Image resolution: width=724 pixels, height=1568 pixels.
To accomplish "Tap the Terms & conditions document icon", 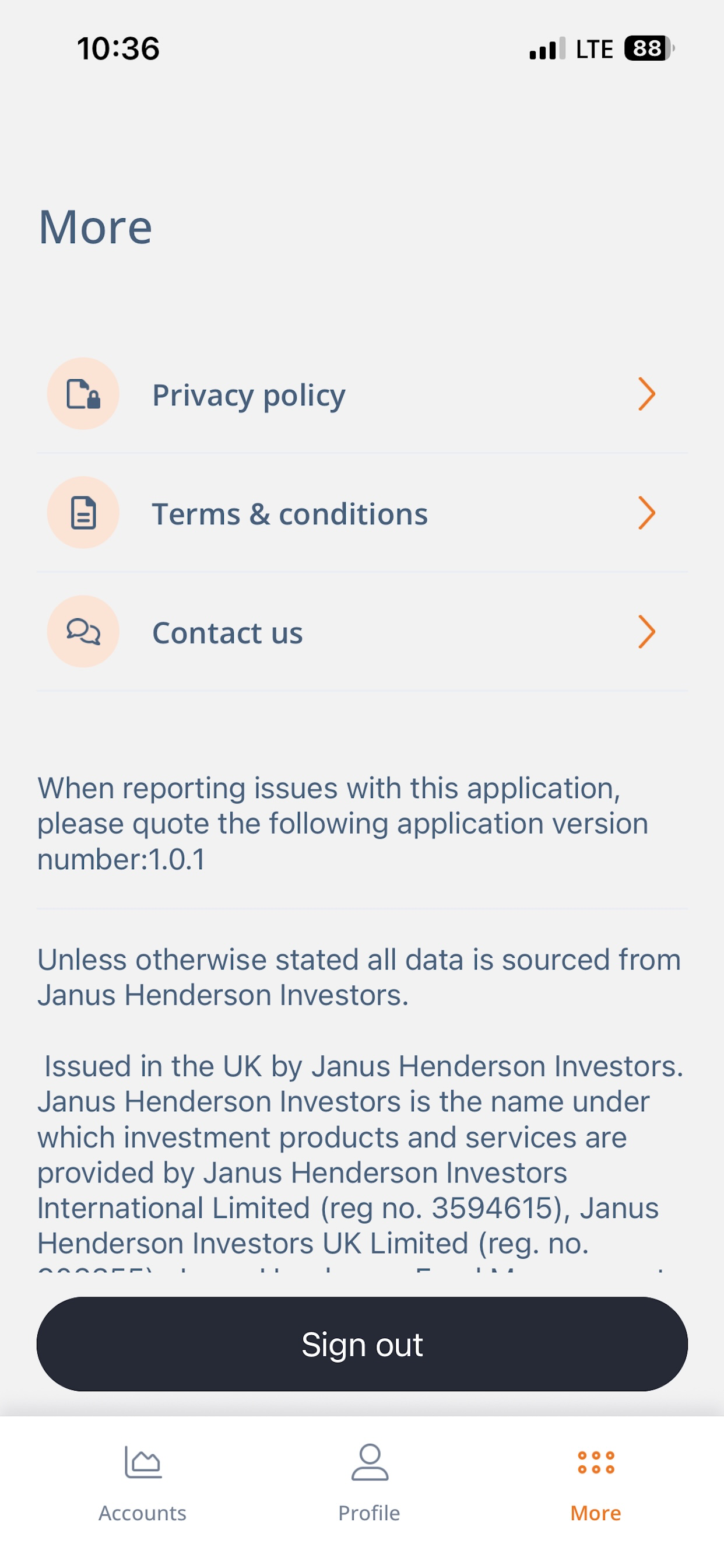I will (83, 513).
